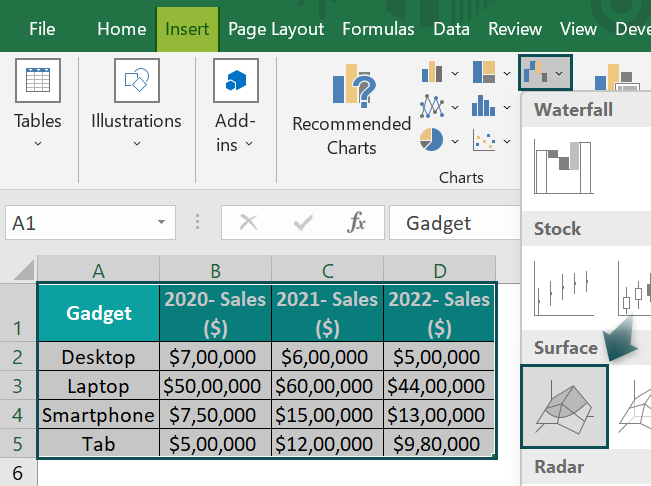Select column C header

tap(327, 270)
